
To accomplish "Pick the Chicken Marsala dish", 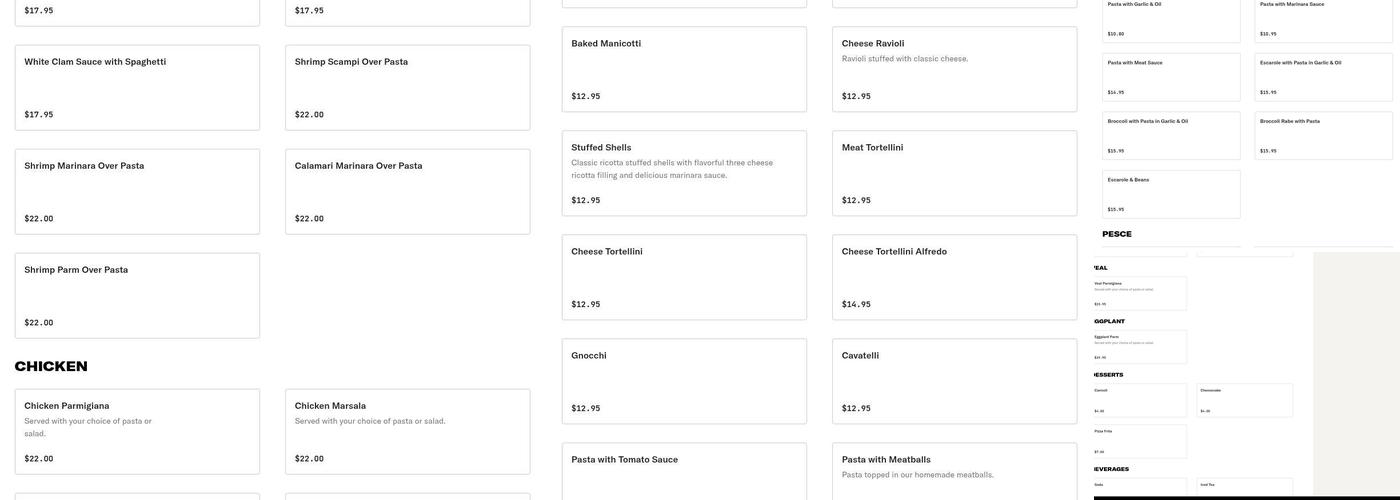I will 407,431.
